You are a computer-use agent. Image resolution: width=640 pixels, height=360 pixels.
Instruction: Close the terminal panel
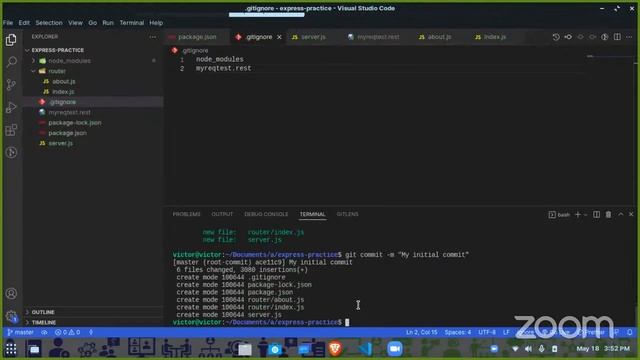tap(631, 214)
